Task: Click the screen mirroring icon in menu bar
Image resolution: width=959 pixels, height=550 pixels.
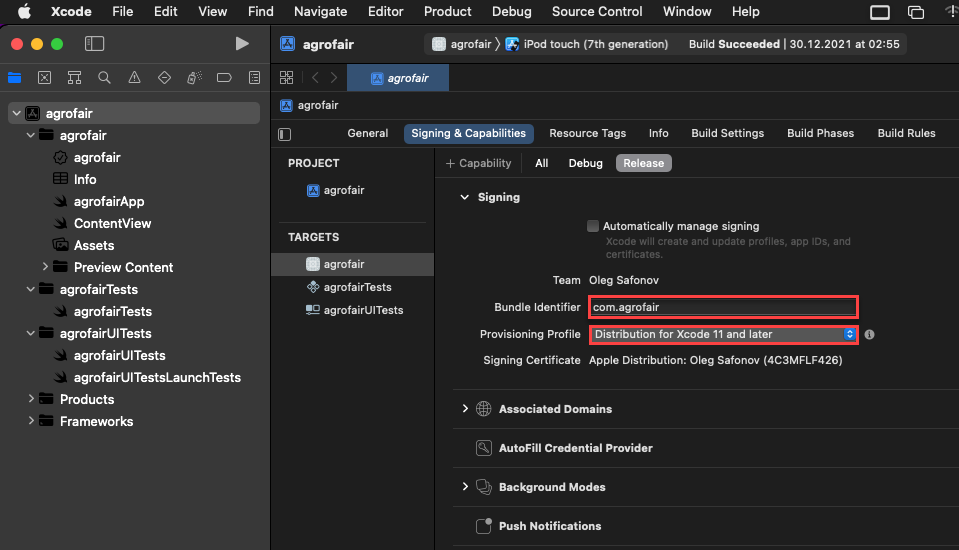Action: tap(879, 12)
